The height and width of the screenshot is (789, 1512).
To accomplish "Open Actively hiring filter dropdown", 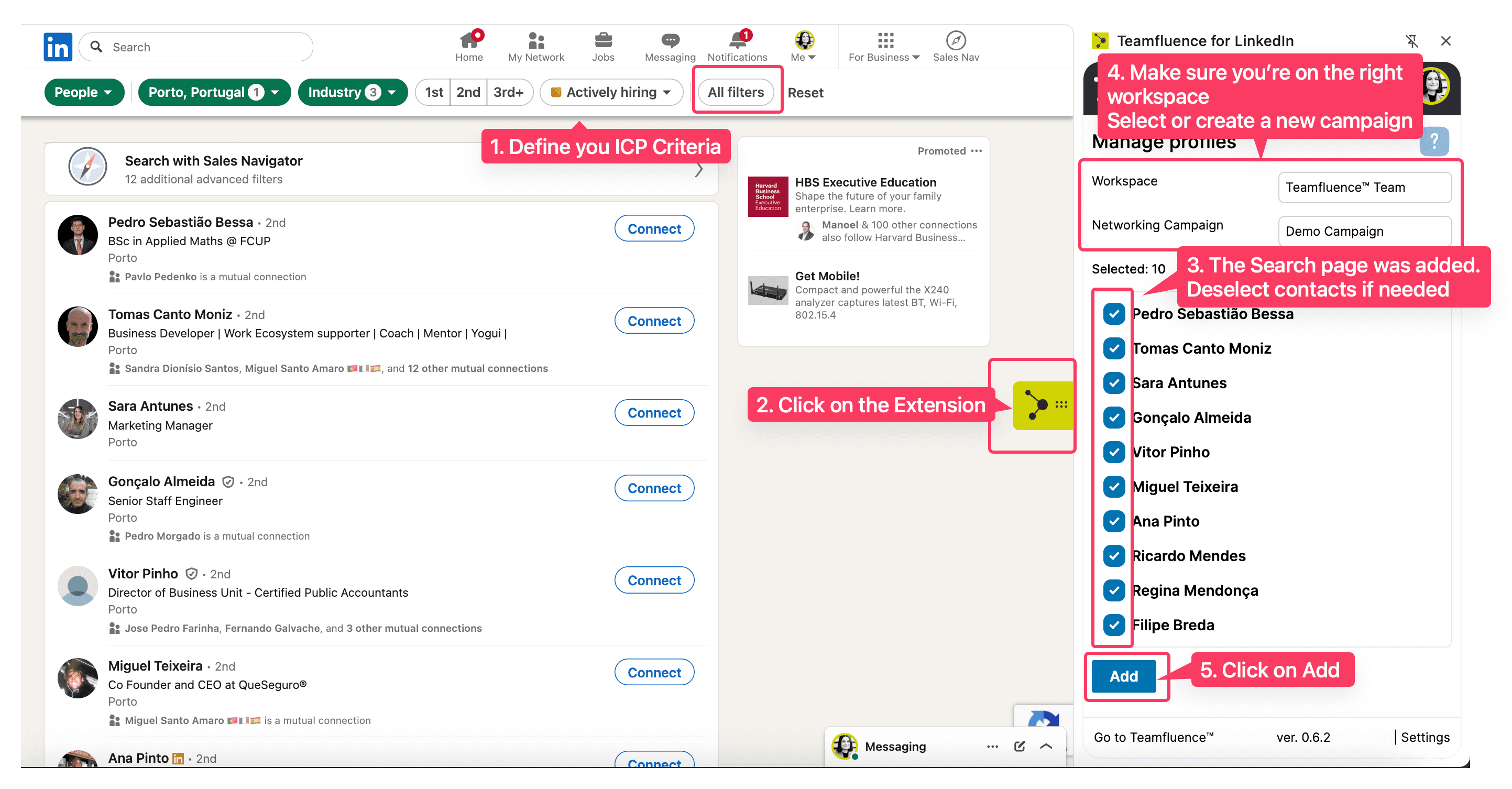I will coord(611,92).
